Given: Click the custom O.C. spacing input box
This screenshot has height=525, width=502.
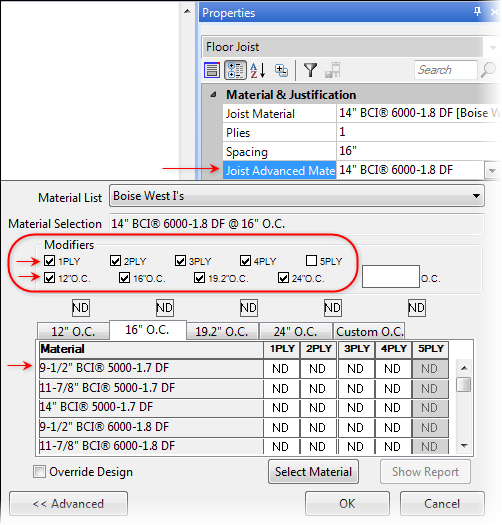Looking at the screenshot, I should click(x=391, y=277).
